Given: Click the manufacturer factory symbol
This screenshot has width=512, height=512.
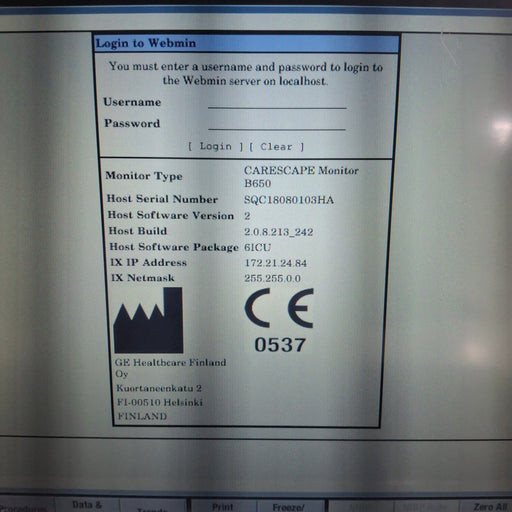Looking at the screenshot, I should tap(148, 320).
